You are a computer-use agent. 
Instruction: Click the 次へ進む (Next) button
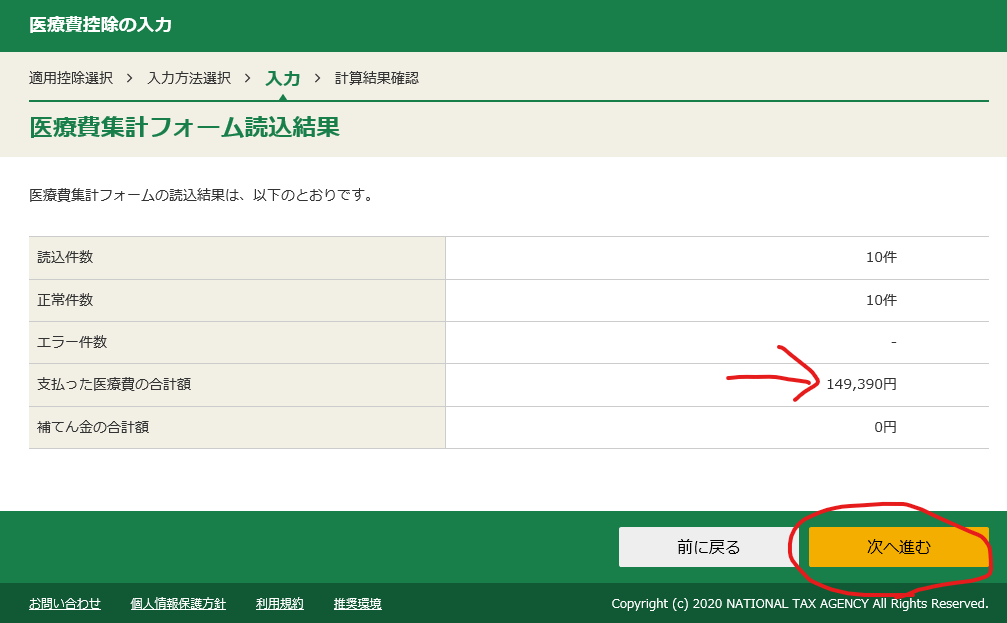click(x=897, y=547)
